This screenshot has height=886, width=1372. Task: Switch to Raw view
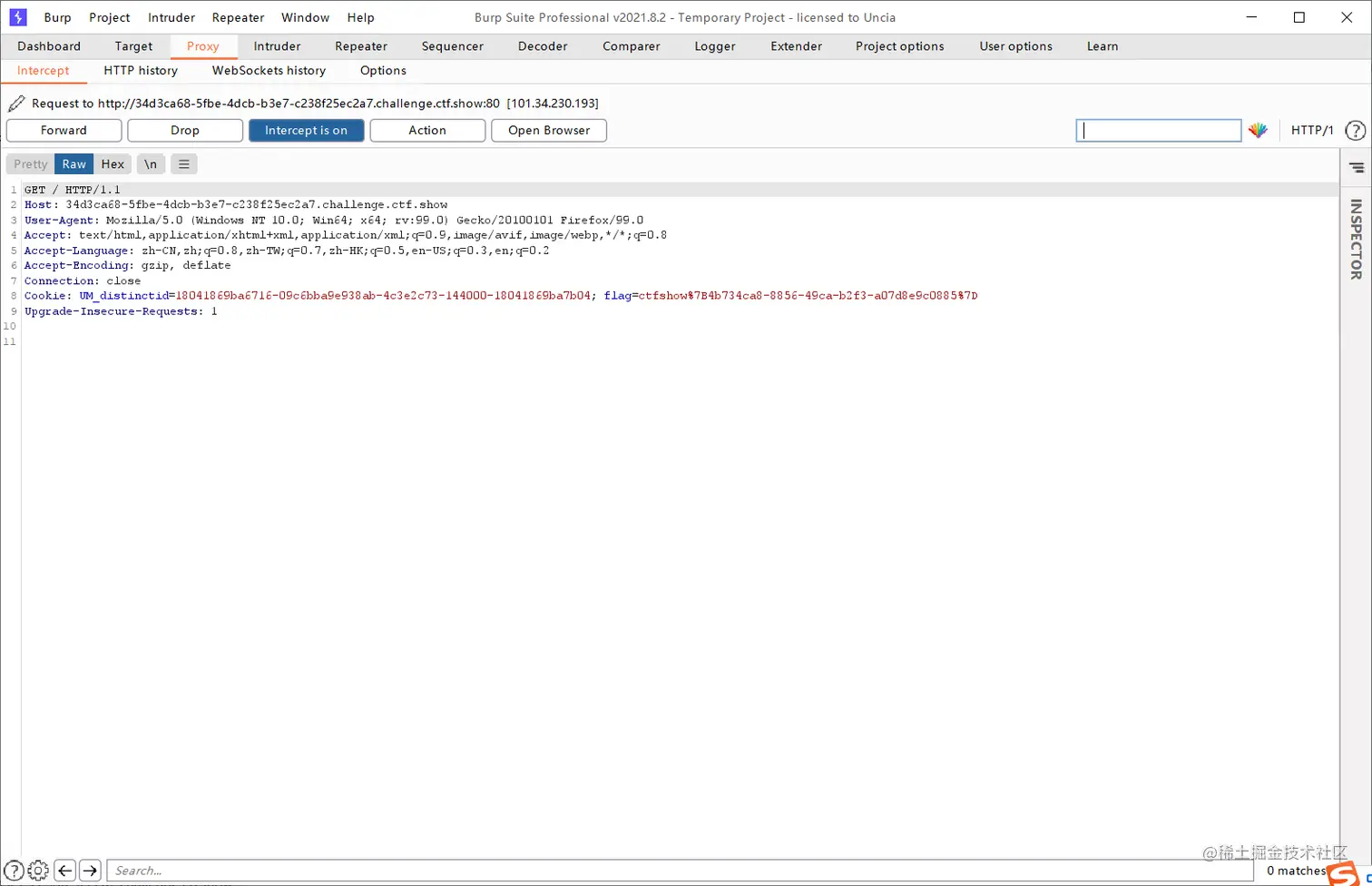click(x=74, y=164)
